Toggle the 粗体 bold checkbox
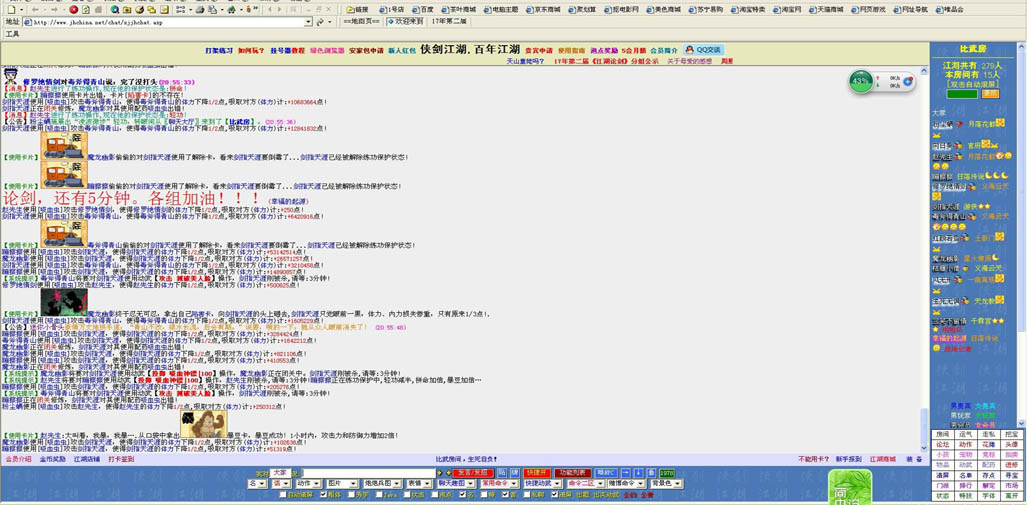1027x505 pixels. pos(324,495)
